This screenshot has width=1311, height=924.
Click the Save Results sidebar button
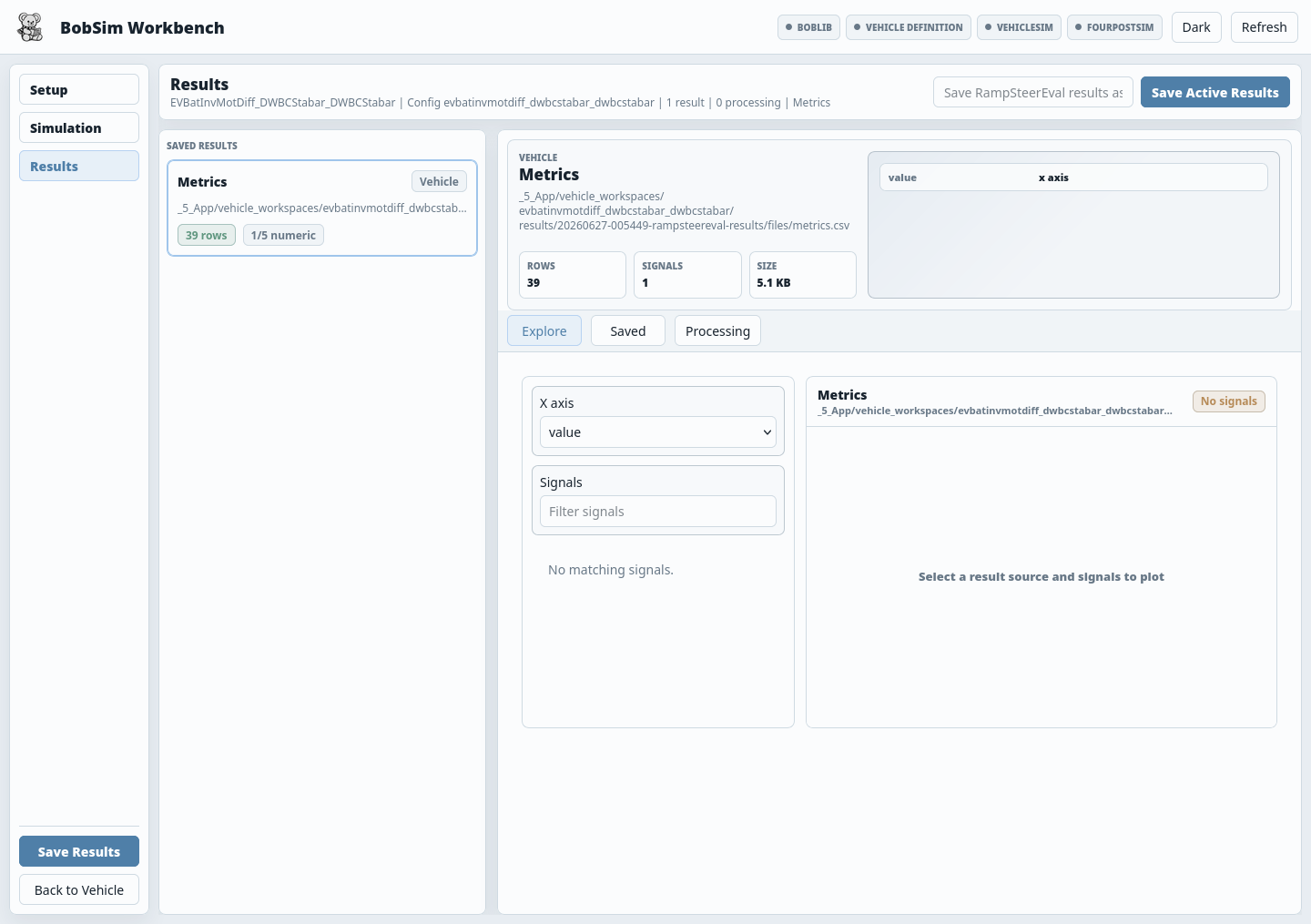79,851
